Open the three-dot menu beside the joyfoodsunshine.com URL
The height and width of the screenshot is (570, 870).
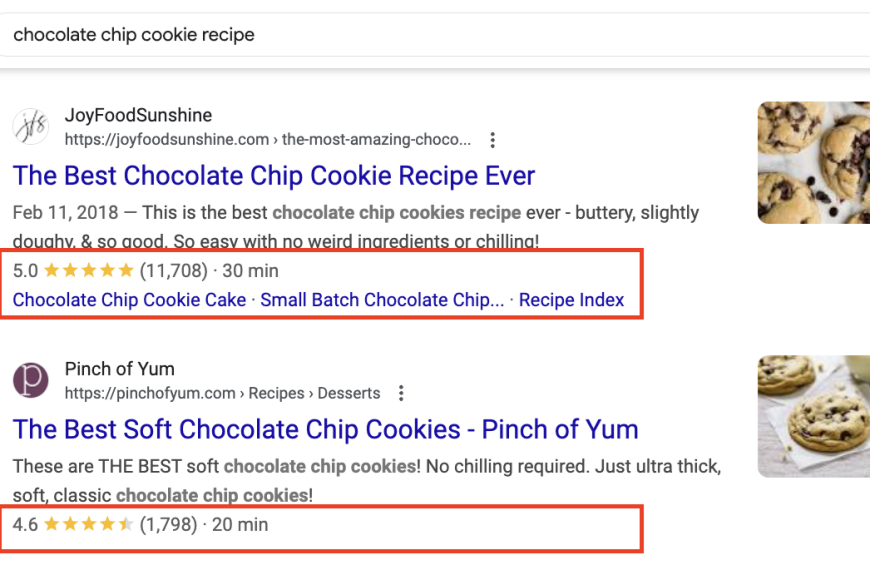pos(492,140)
